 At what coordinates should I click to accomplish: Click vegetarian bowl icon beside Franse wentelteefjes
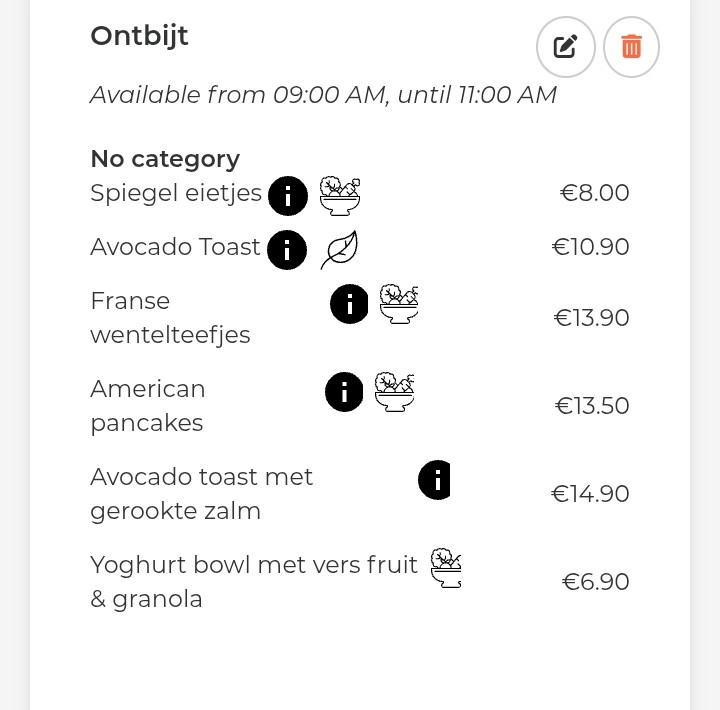399,304
